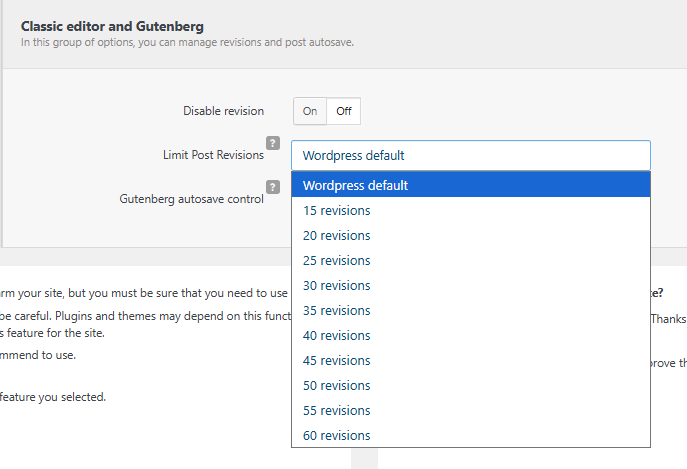Turn Disable revision to On
687x469 pixels.
click(x=310, y=111)
